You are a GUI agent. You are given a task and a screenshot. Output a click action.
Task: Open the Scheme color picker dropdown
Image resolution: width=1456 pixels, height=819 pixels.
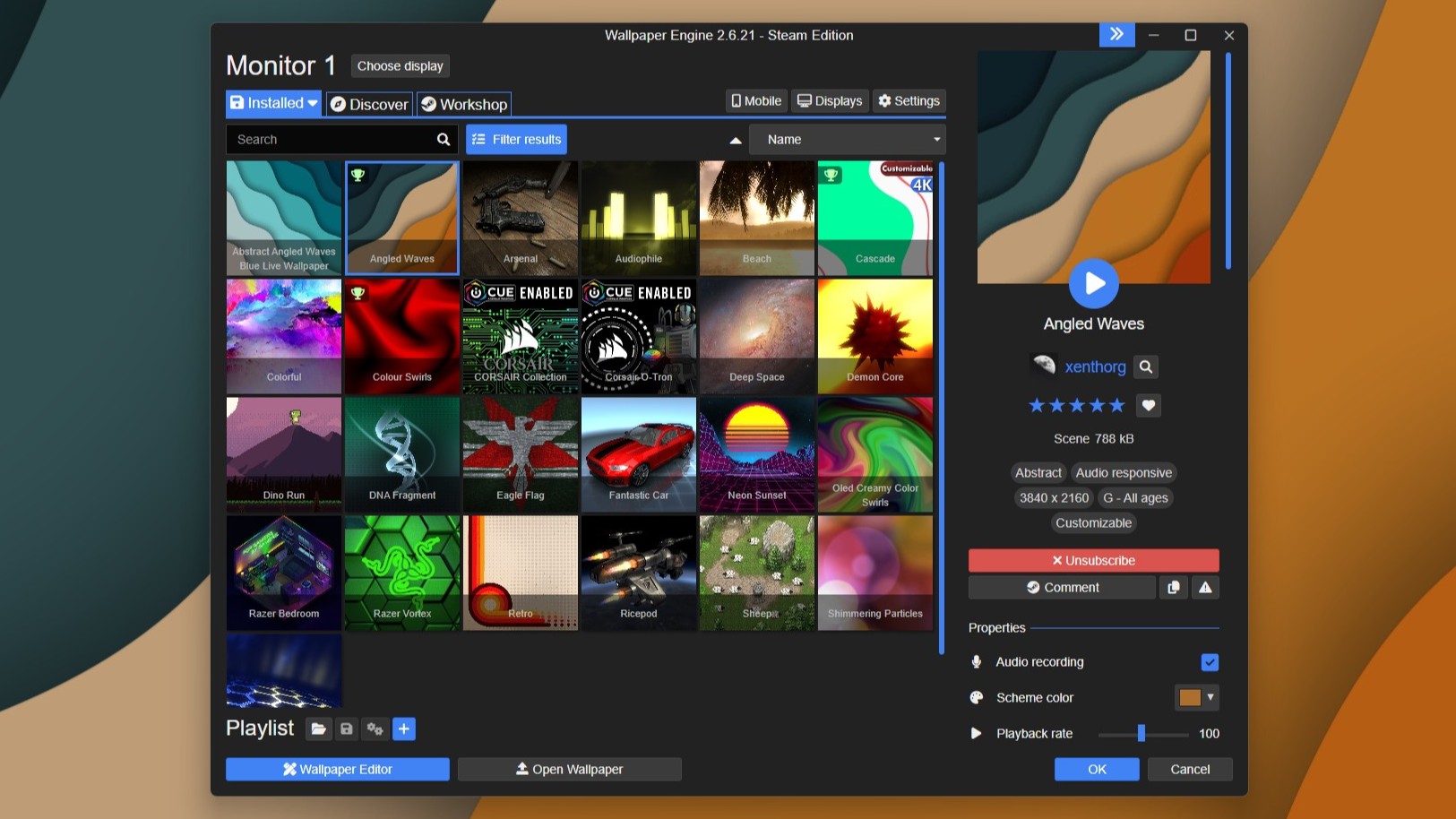click(1197, 697)
